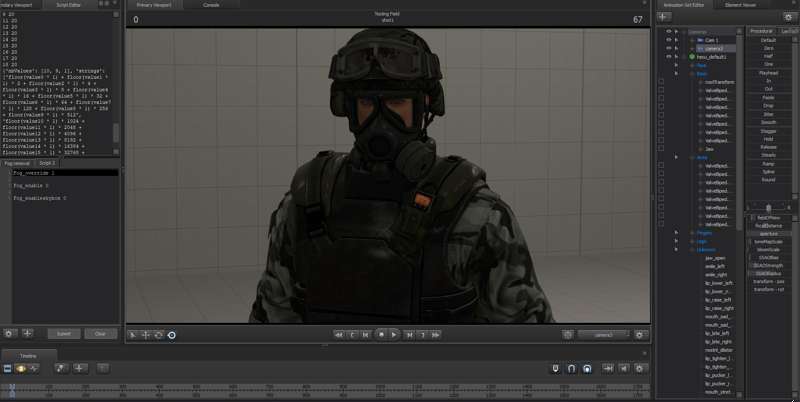
Task: Expand the Legs control group
Action: (x=677, y=240)
